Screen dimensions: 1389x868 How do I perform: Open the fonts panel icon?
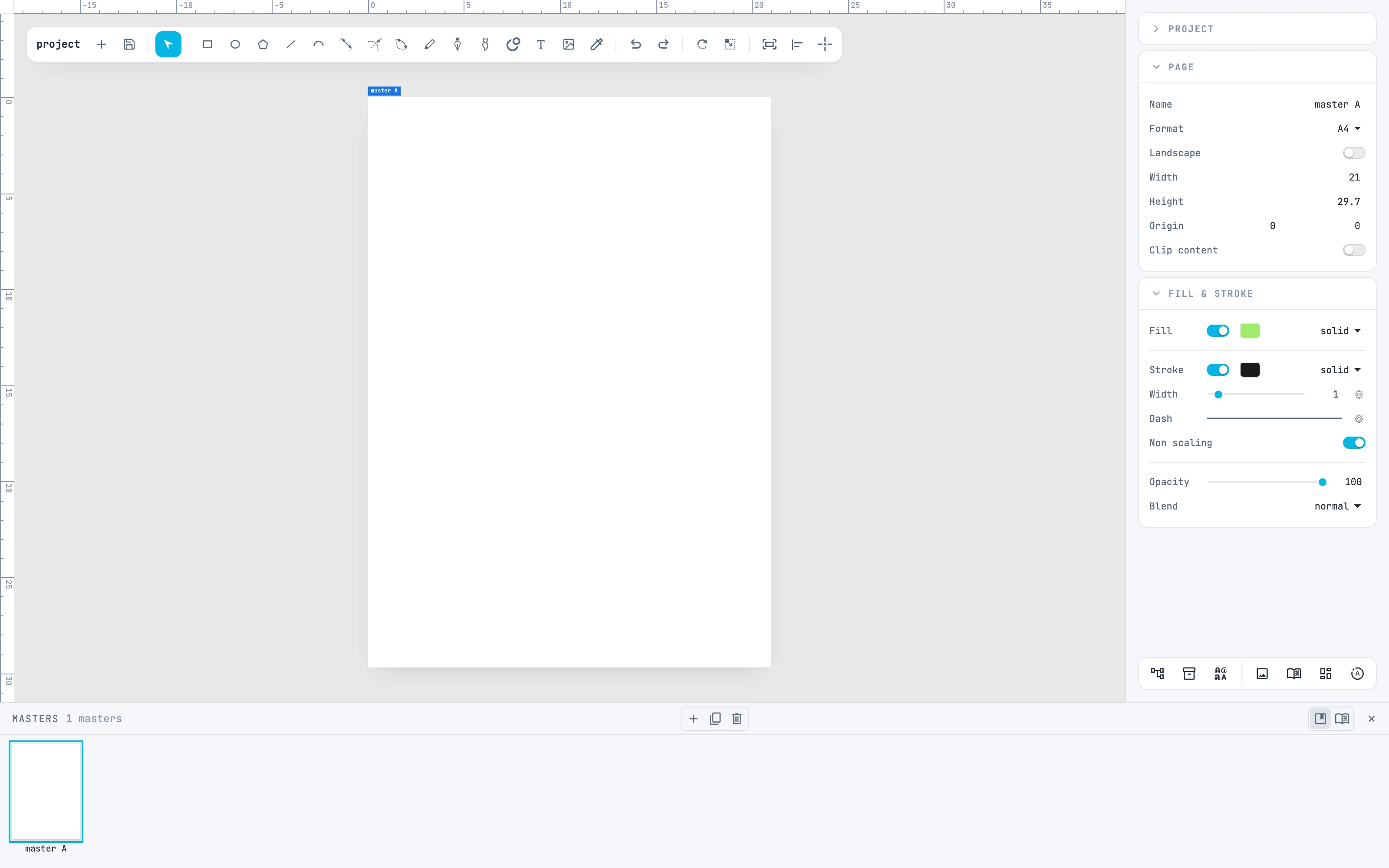[1220, 674]
